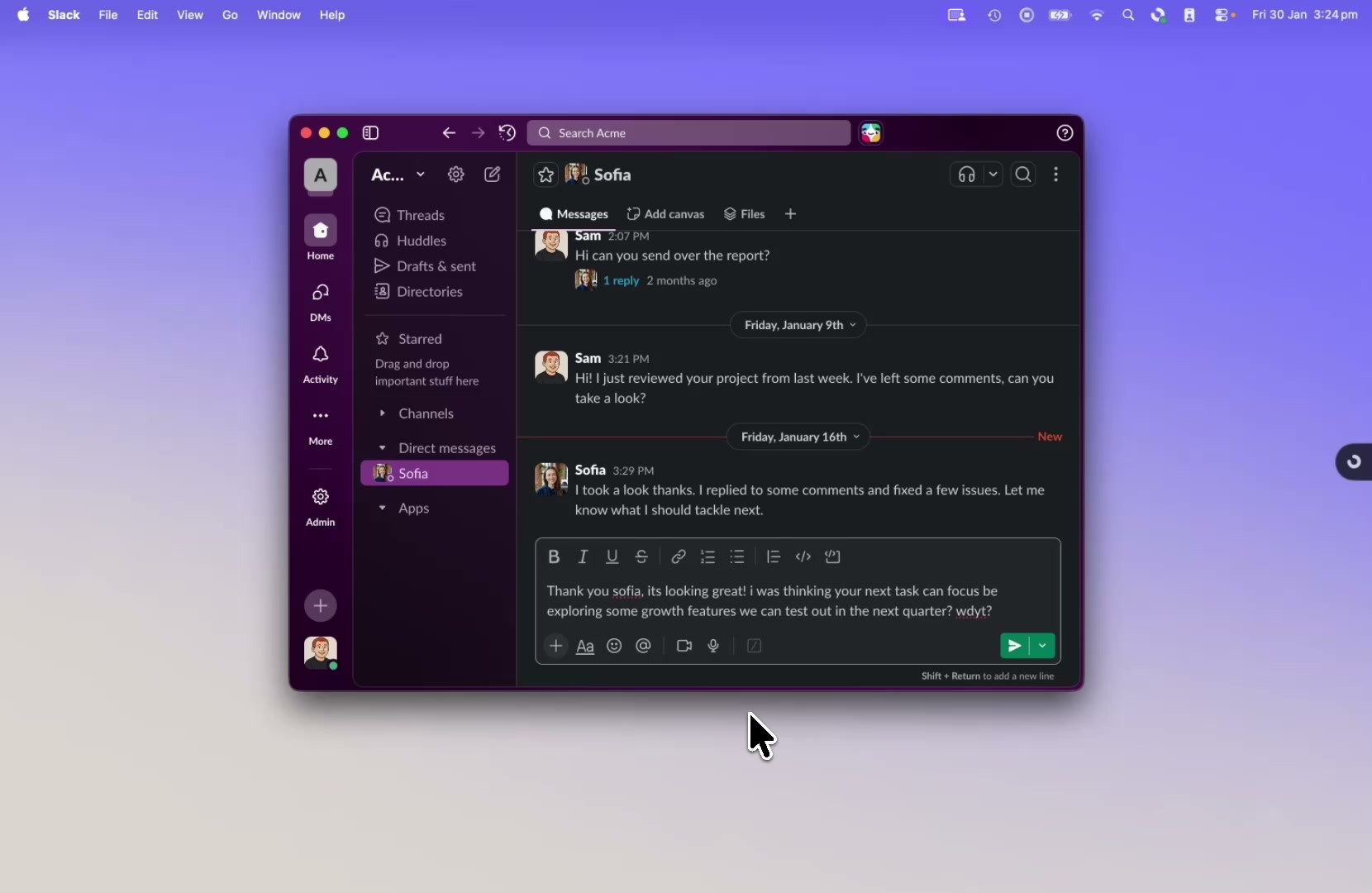Screen dimensions: 1372x893
Task: Collapse the Direct messages section
Action: [383, 449]
